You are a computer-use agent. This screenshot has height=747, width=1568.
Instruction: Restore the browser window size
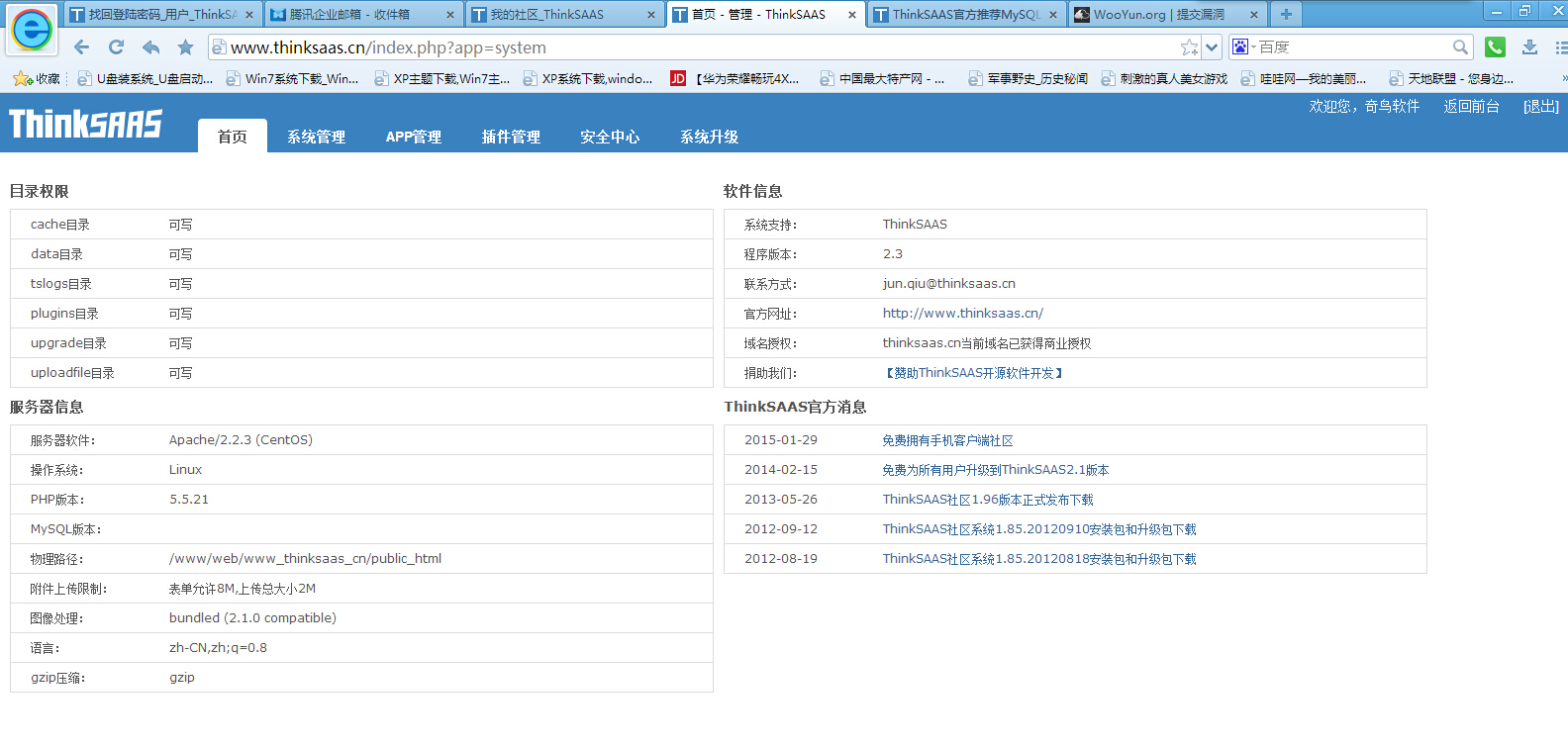click(1525, 10)
